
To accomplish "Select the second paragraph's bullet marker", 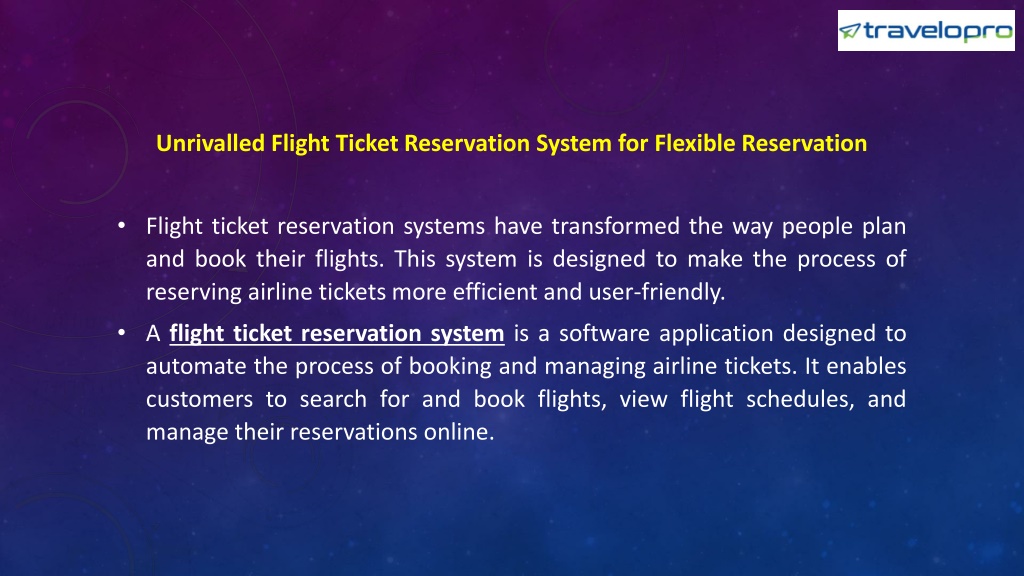I will pyautogui.click(x=121, y=333).
